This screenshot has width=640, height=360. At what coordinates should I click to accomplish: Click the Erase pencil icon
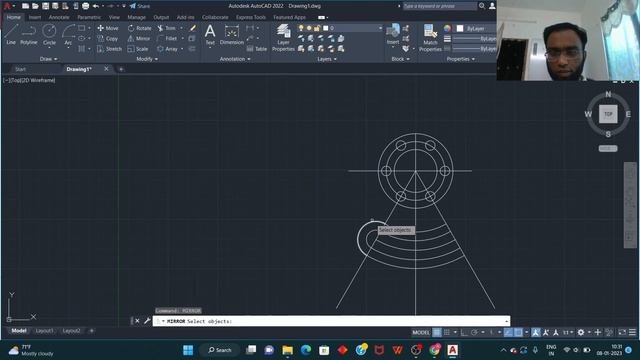pos(193,28)
